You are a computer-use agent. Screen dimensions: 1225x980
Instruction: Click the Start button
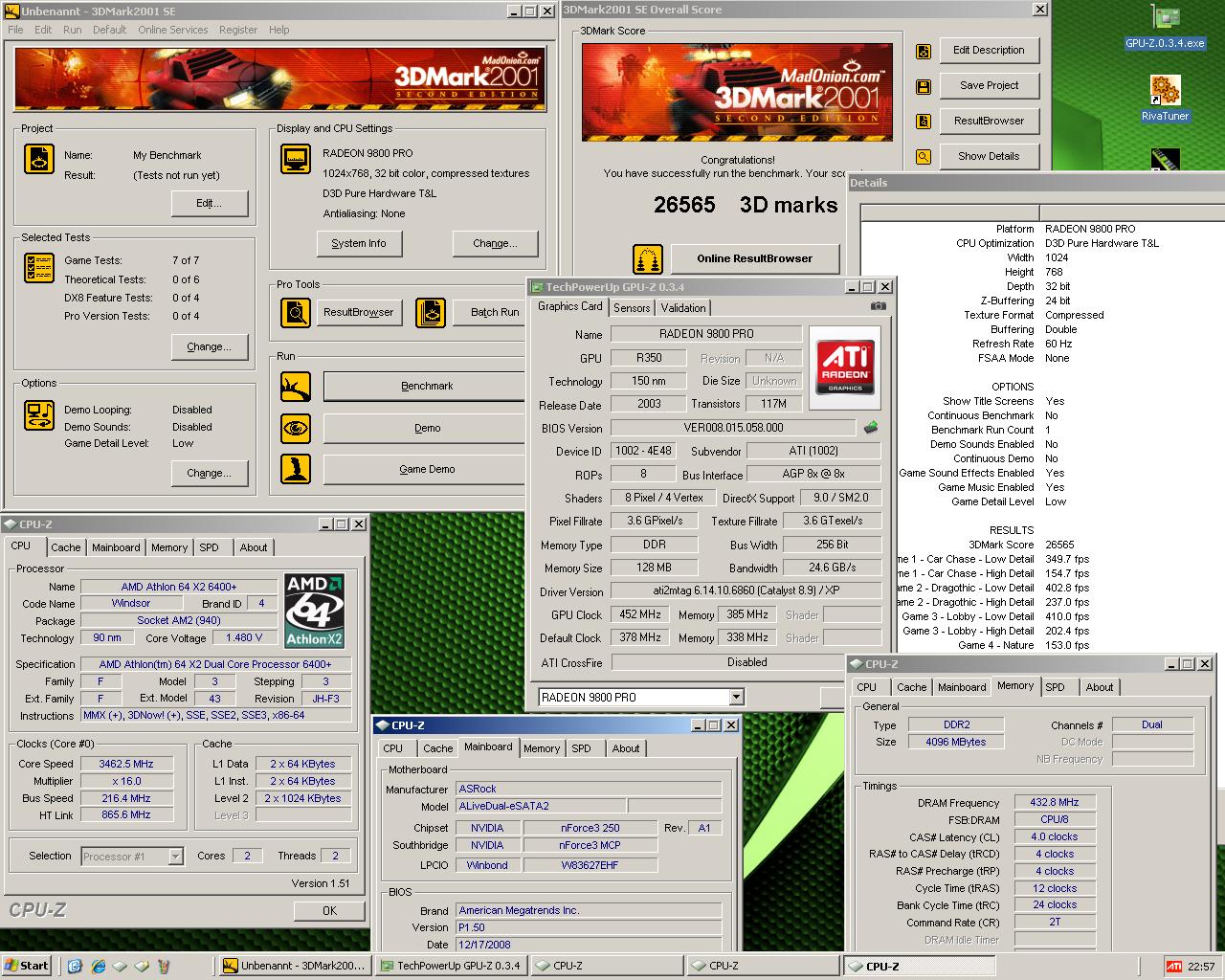tap(27, 966)
